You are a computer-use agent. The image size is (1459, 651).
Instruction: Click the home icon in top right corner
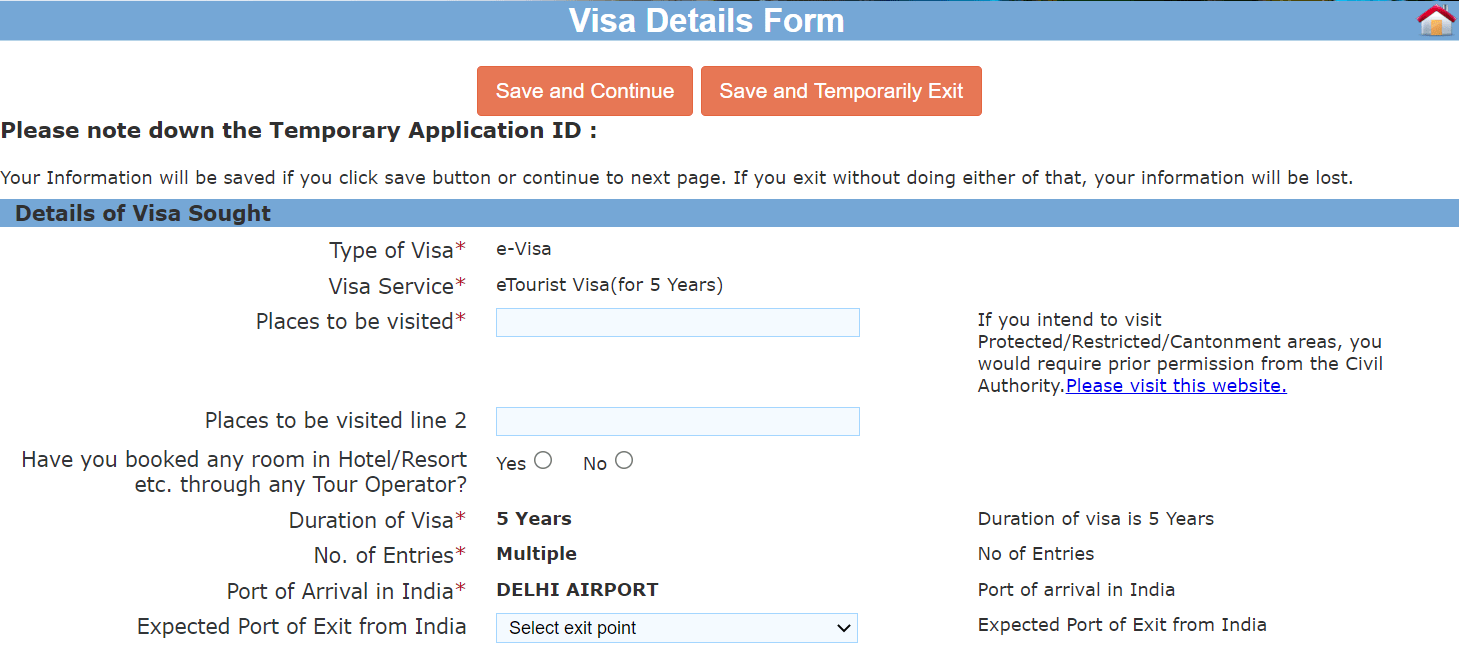coord(1435,19)
